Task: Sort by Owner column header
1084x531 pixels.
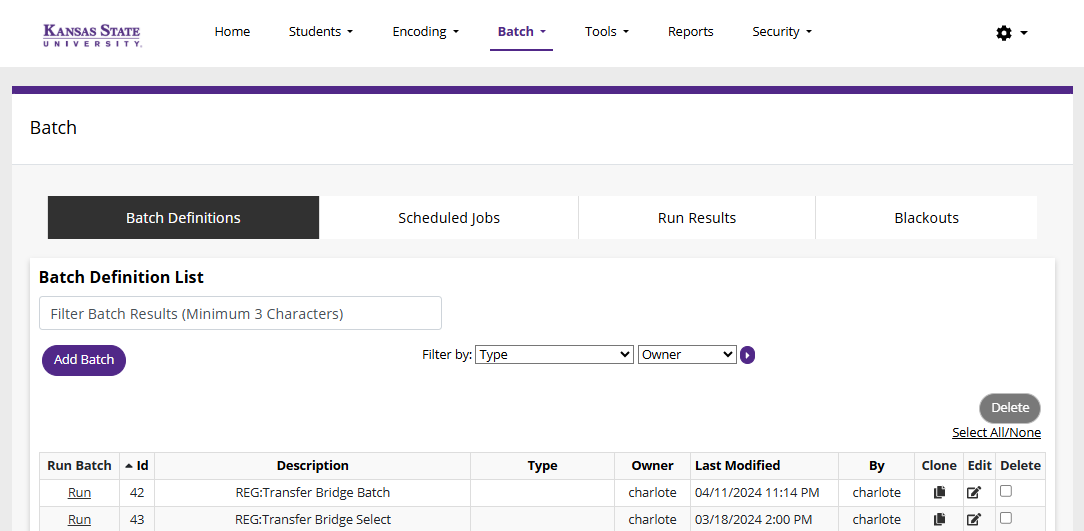Action: click(653, 466)
